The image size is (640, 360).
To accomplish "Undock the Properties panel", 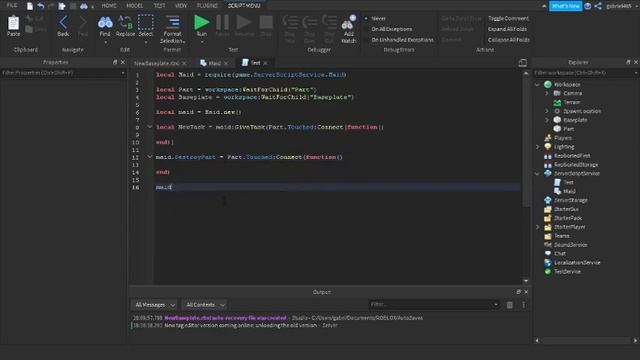I will [115, 62].
